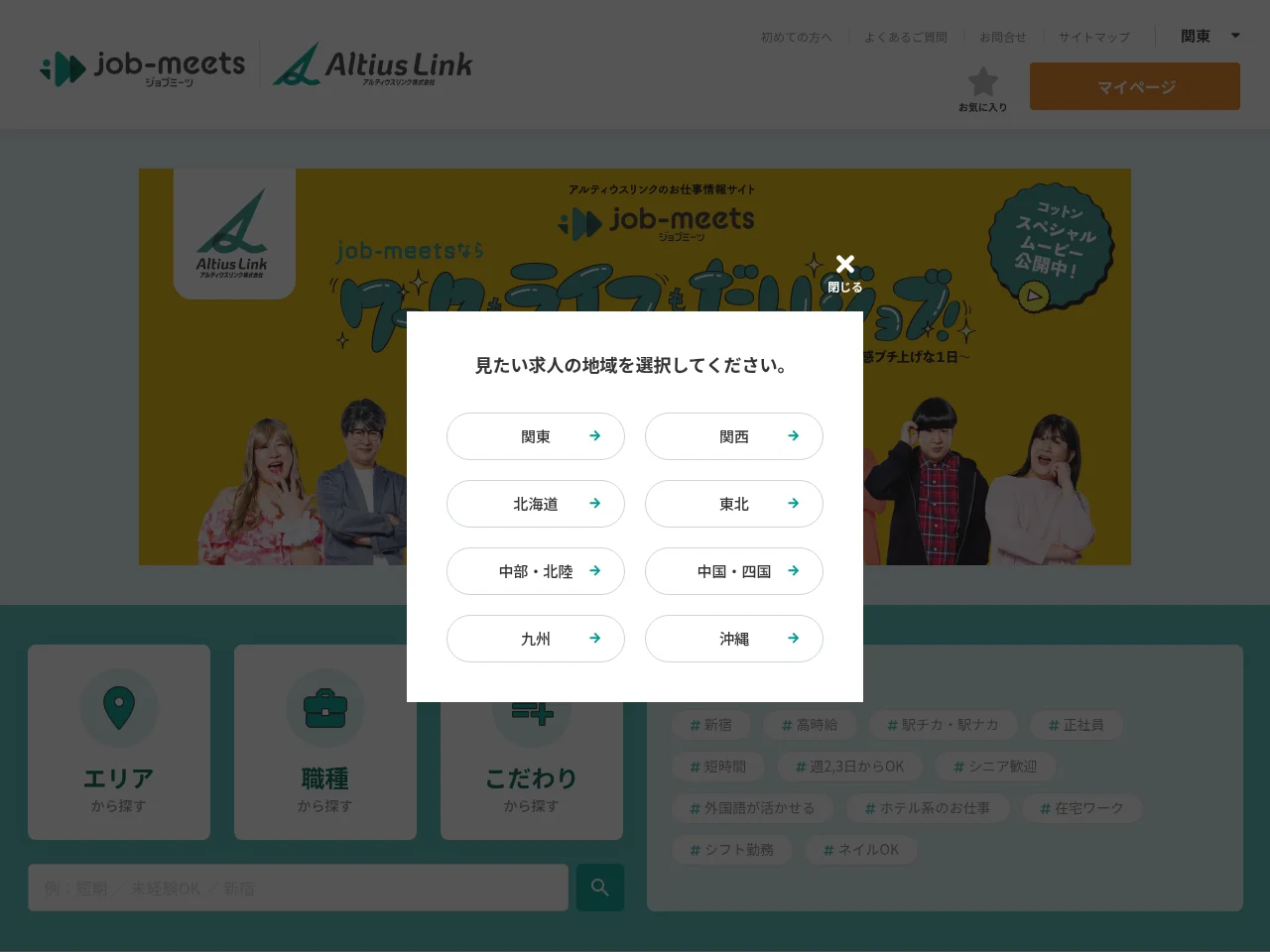Select the #外国語が活かせる tag
The height and width of the screenshot is (952, 1270).
tap(752, 808)
